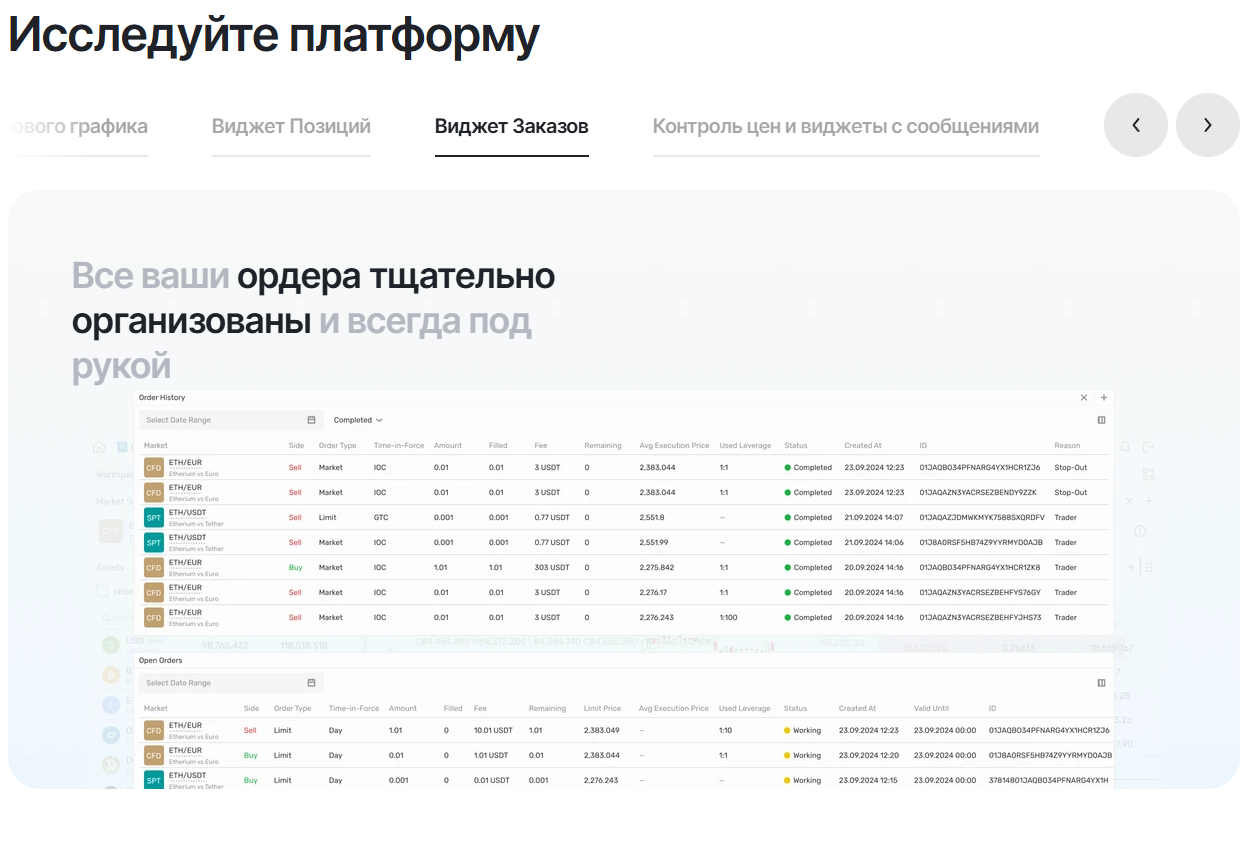The height and width of the screenshot is (850, 1243).
Task: Click Avg Execution Price header in Order History
Action: [673, 446]
